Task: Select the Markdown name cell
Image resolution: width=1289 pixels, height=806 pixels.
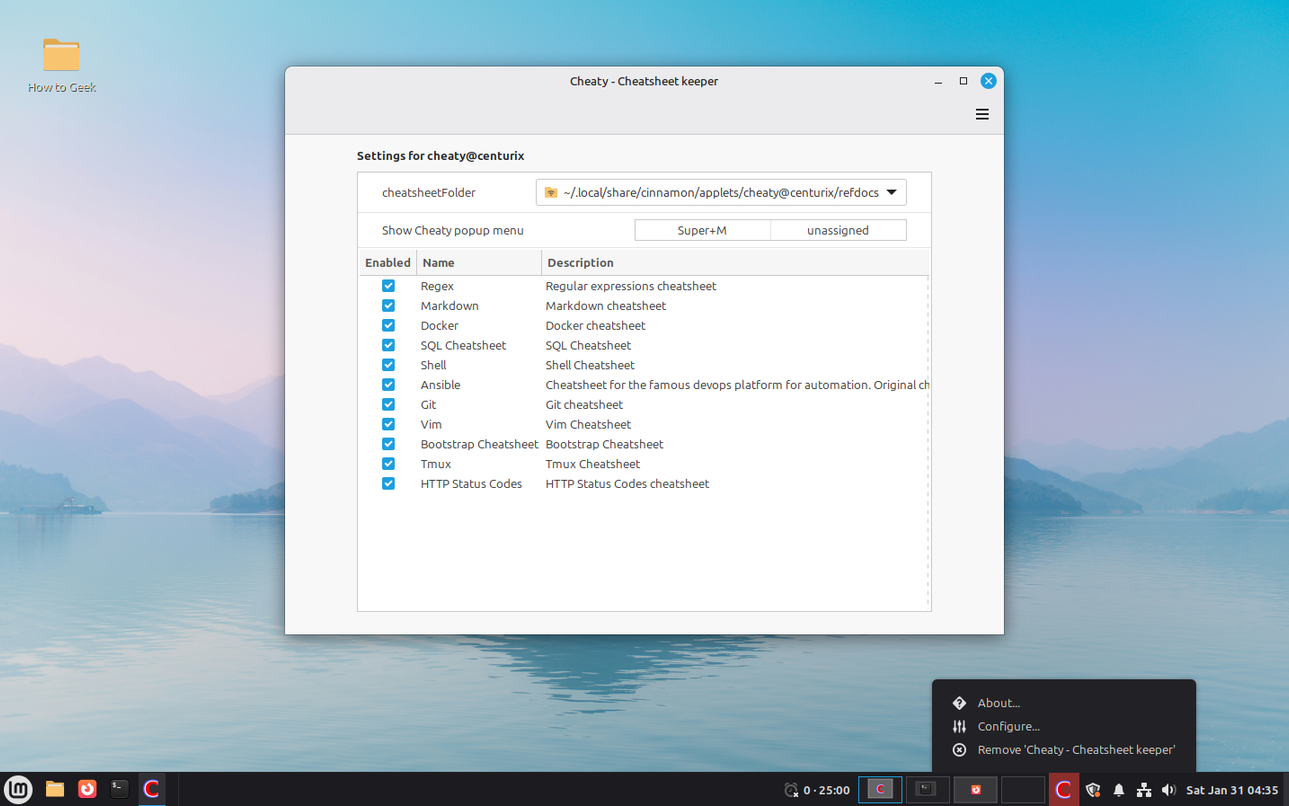Action: (449, 306)
